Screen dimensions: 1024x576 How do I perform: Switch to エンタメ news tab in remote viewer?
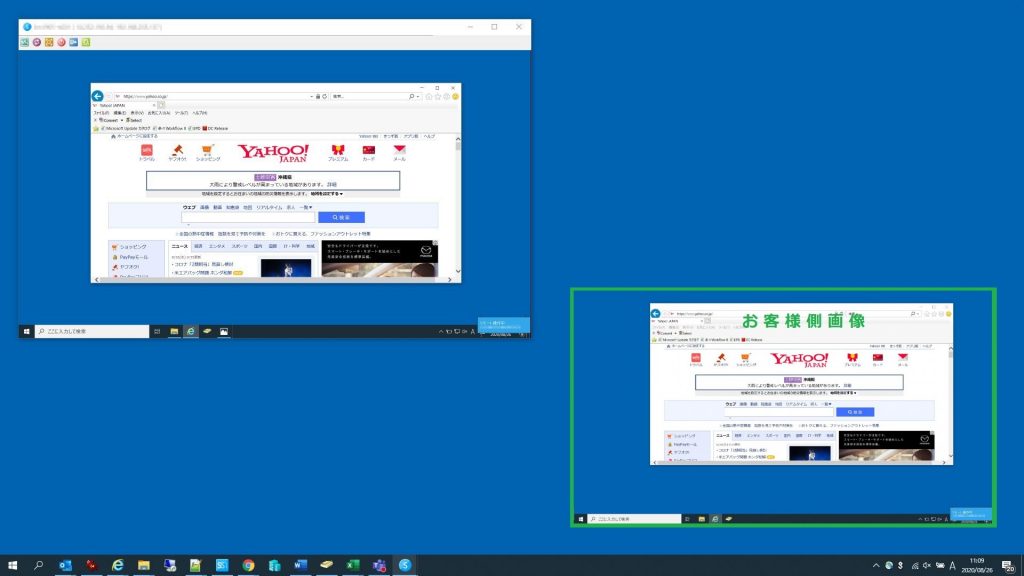(x=216, y=246)
